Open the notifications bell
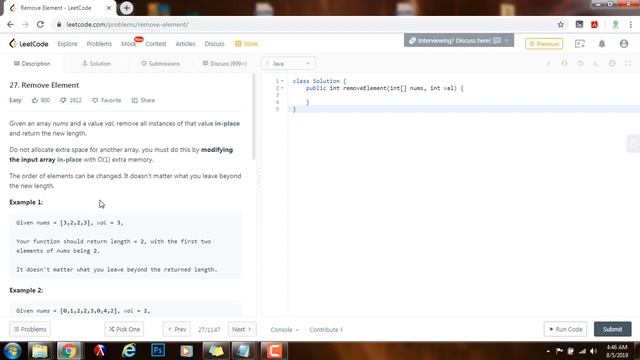Screen dimensions: 640x360 pos(602,44)
